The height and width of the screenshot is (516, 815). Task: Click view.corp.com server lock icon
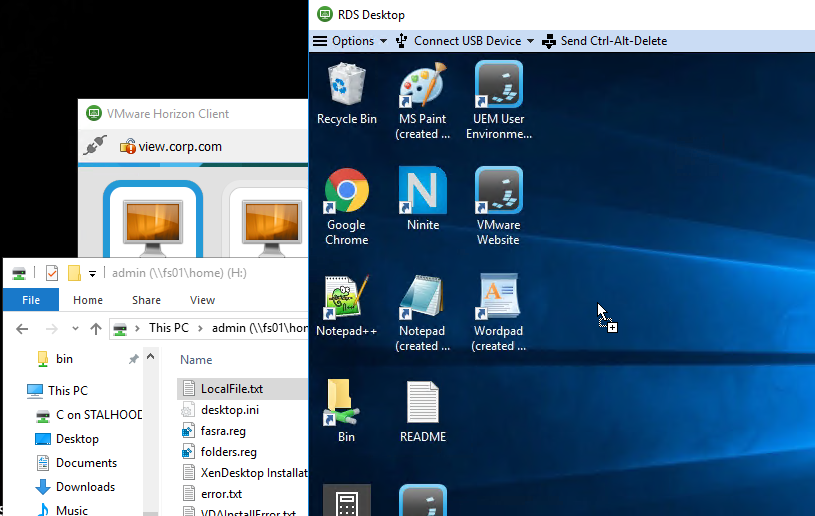click(128, 146)
